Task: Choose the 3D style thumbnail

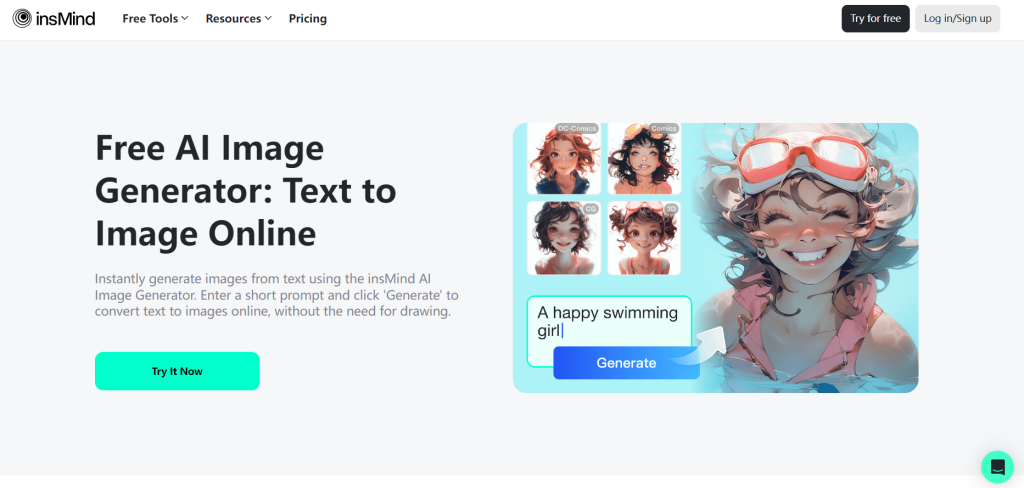Action: tap(644, 238)
